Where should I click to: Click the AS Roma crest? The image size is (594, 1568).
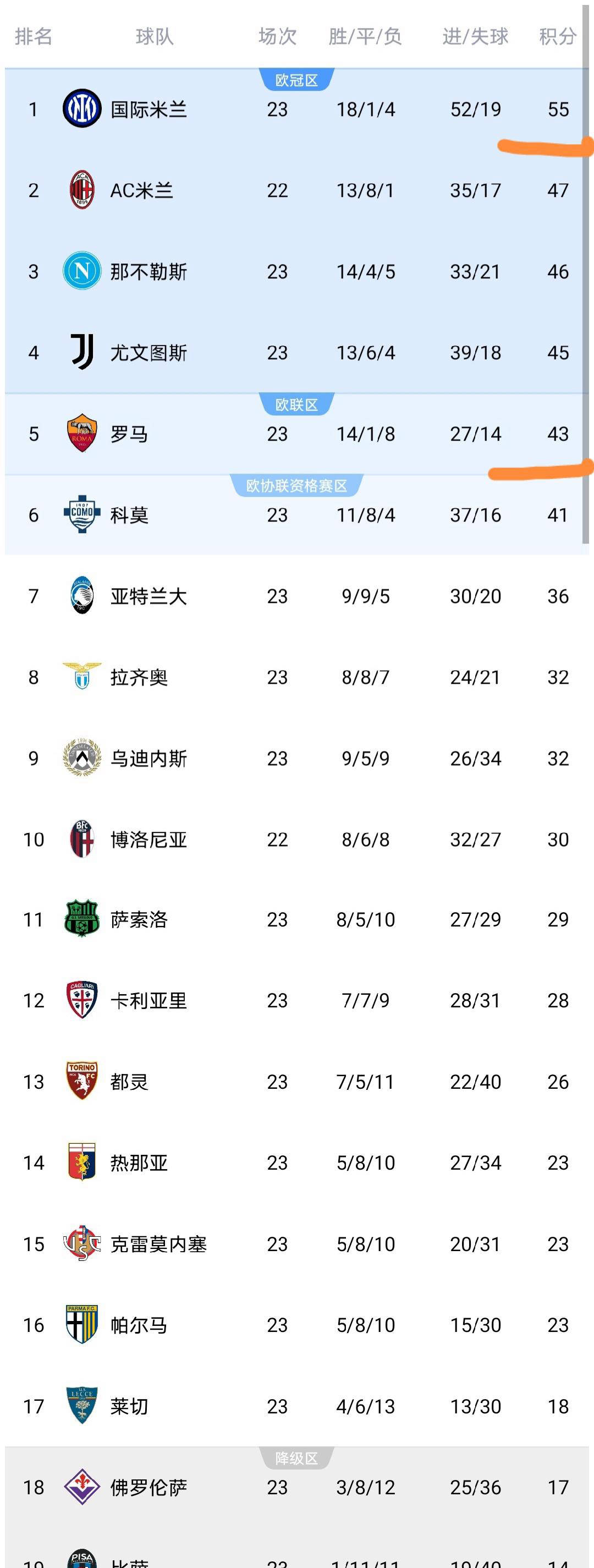(82, 434)
